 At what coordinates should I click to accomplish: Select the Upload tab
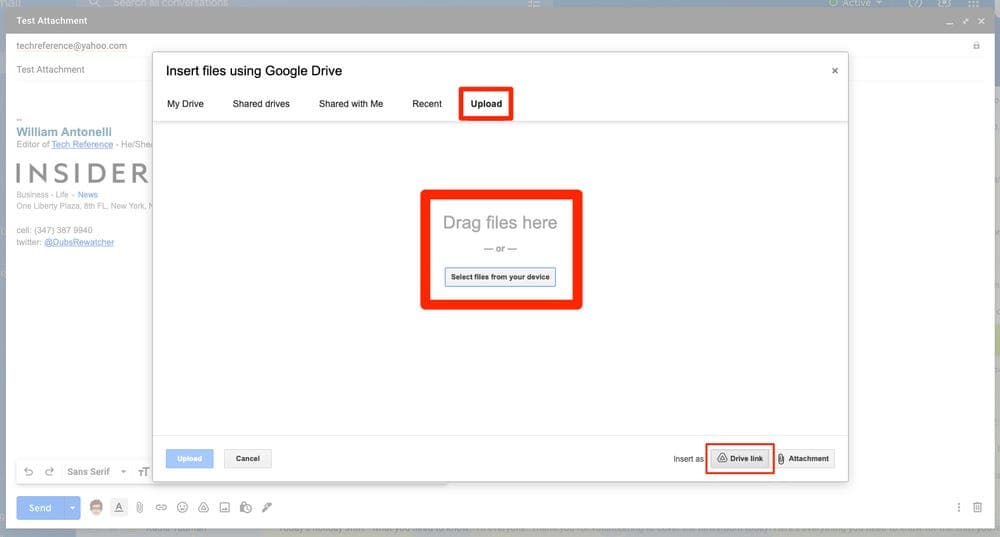[486, 103]
